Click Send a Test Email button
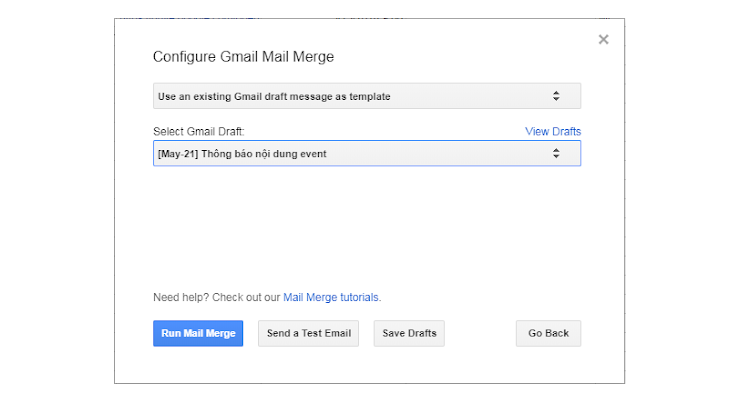Screen dimensions: 748x396 pos(309,333)
